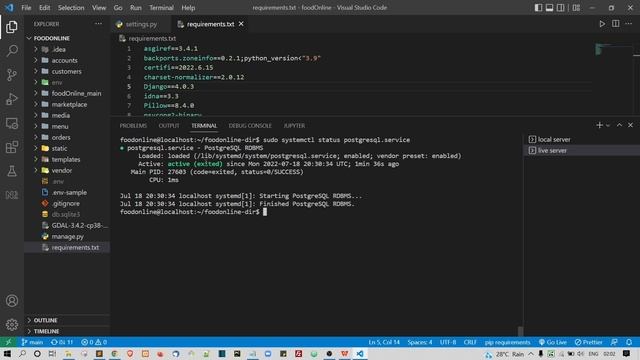The image size is (640, 360).
Task: Open the Explorer view in activity bar
Action: coord(12,27)
